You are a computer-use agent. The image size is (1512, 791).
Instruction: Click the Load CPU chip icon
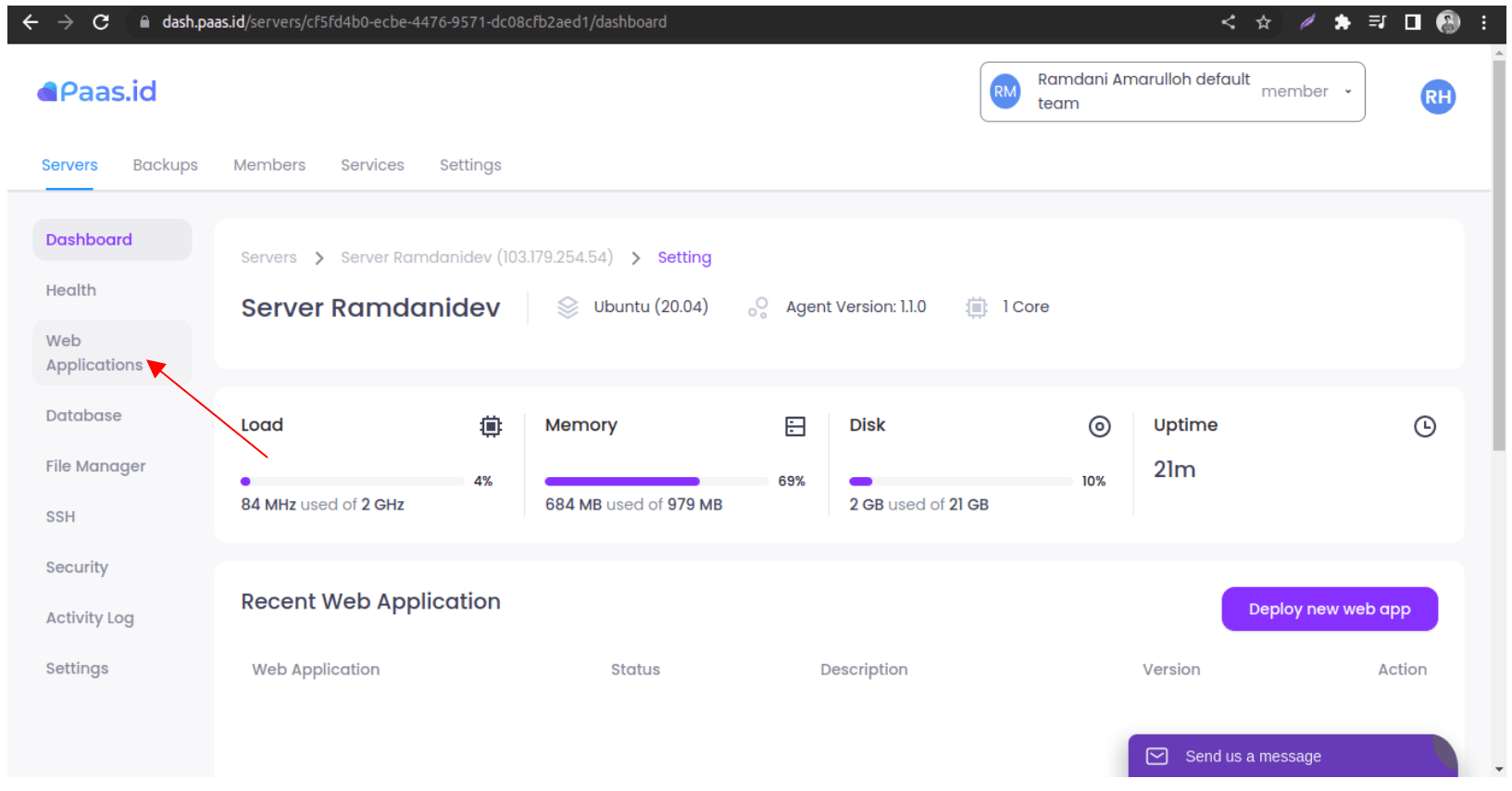pos(491,426)
